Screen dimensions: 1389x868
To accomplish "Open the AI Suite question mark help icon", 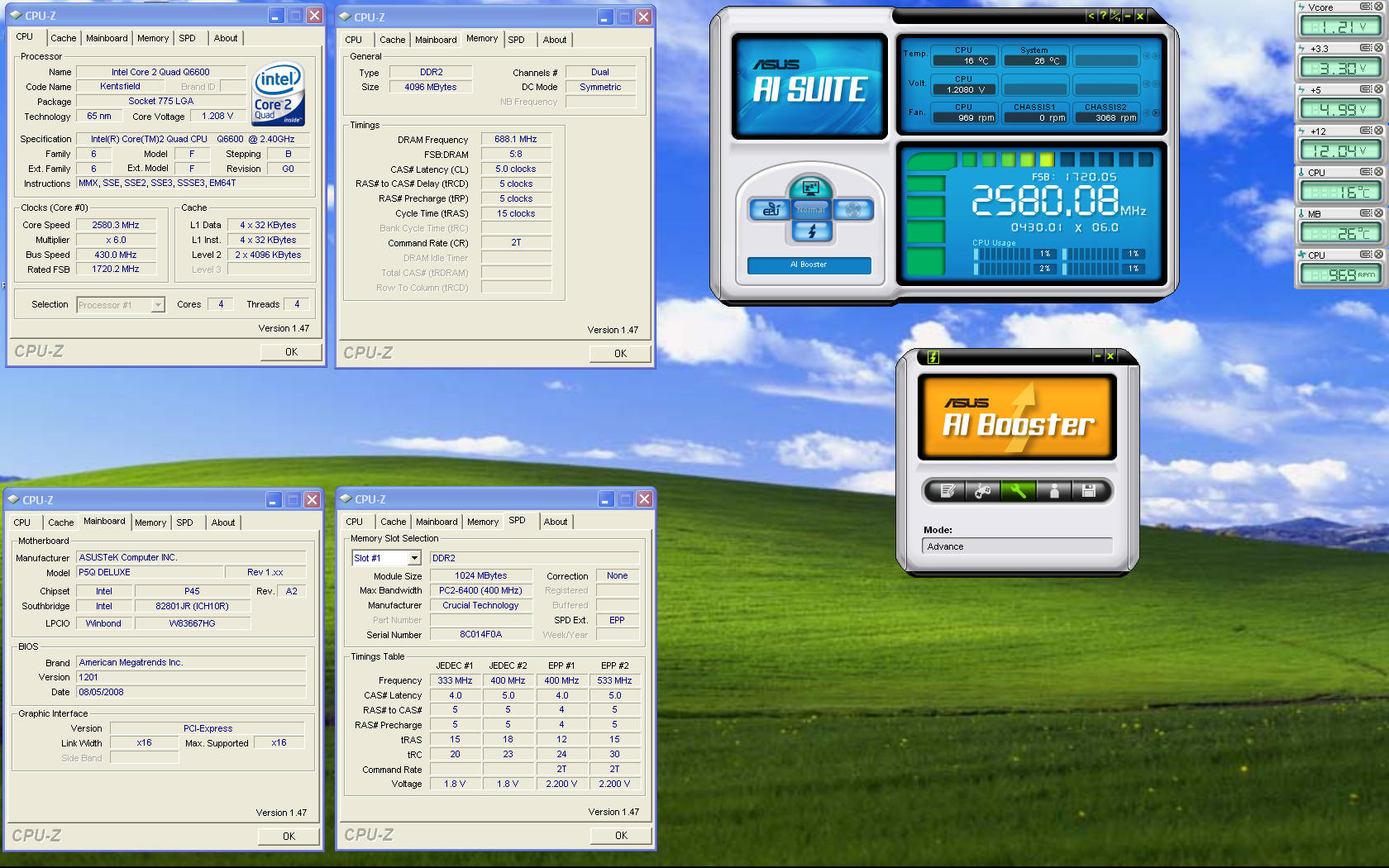I will tap(1103, 16).
